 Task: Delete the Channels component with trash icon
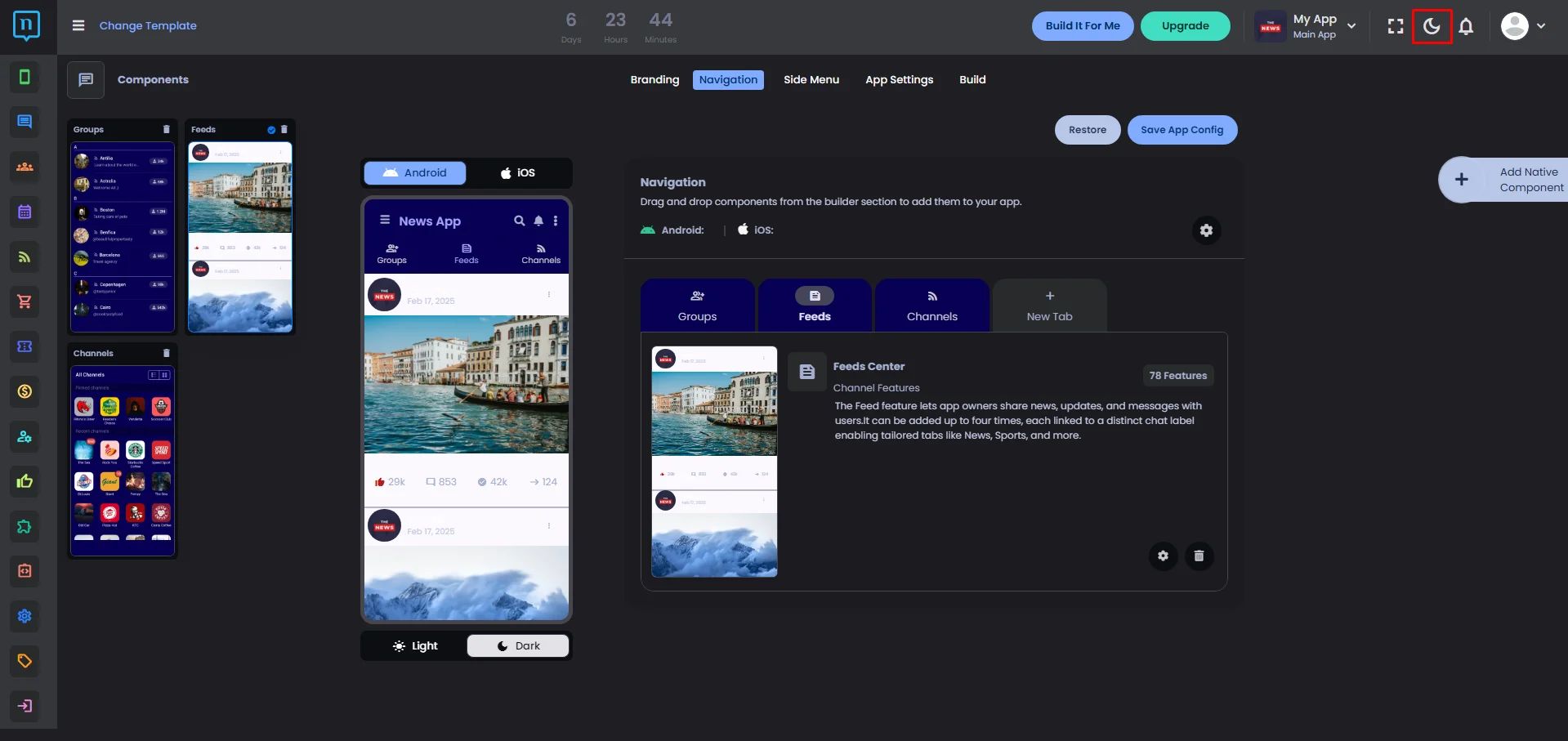(x=167, y=353)
